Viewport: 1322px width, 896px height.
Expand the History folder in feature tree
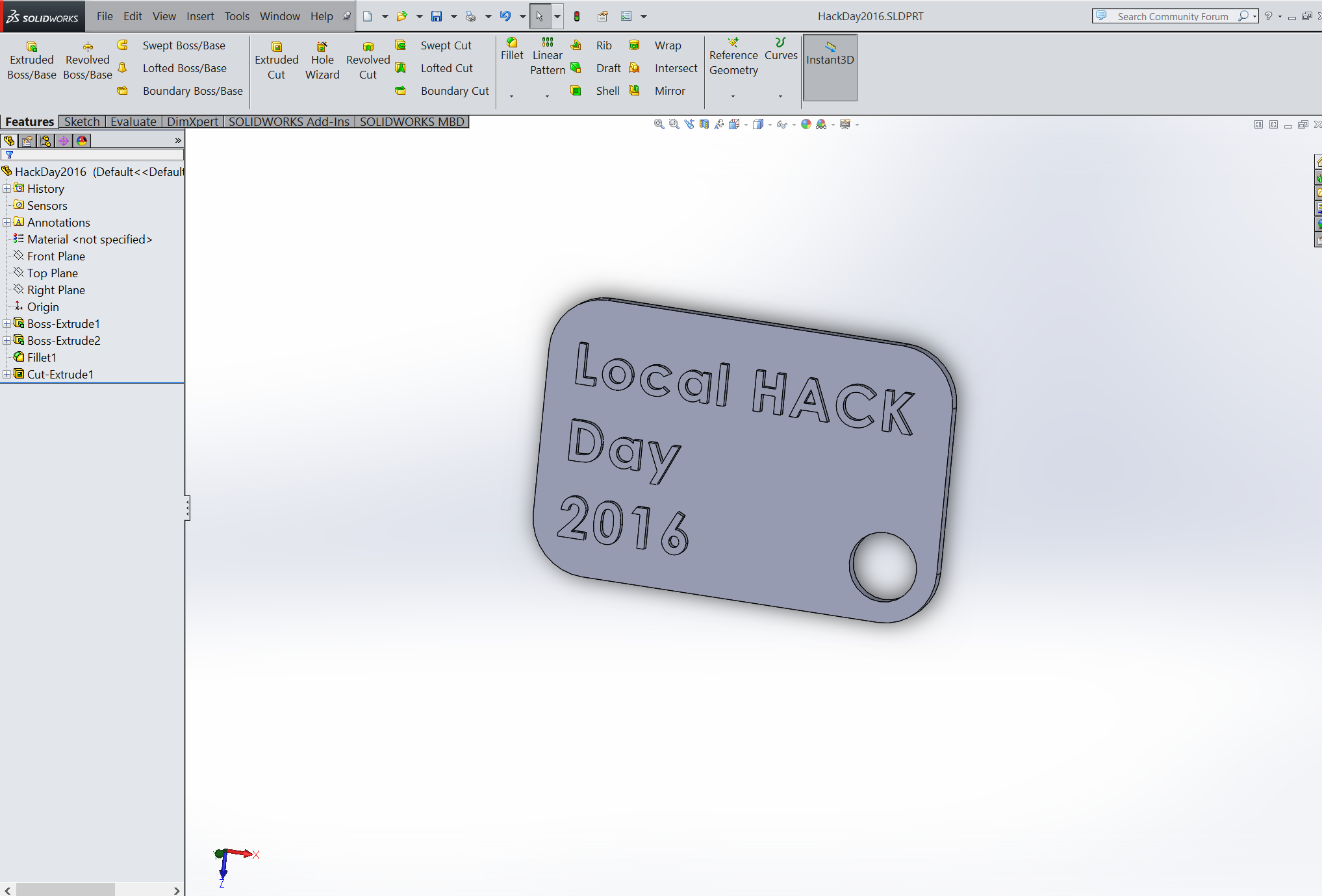pyautogui.click(x=6, y=188)
